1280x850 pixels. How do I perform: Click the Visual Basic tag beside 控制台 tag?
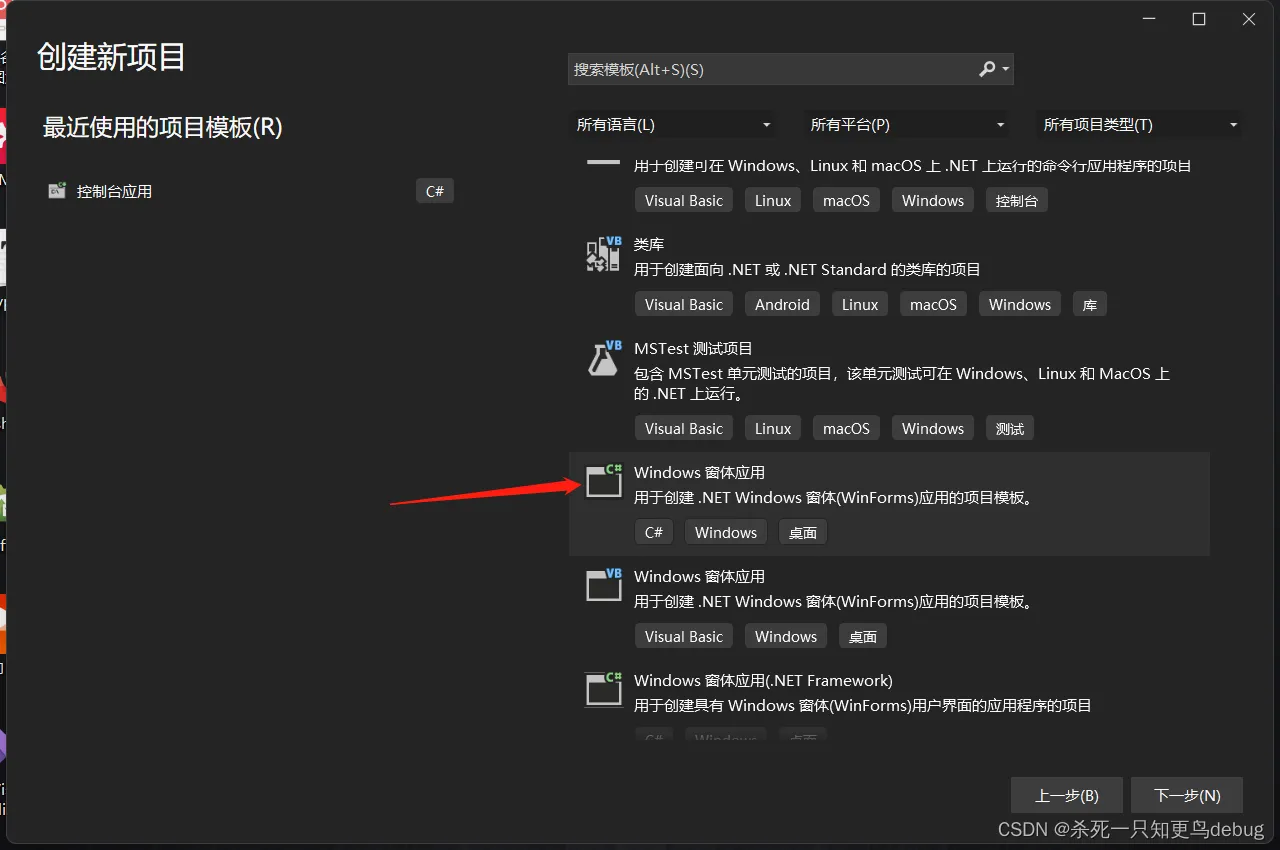[x=684, y=201]
